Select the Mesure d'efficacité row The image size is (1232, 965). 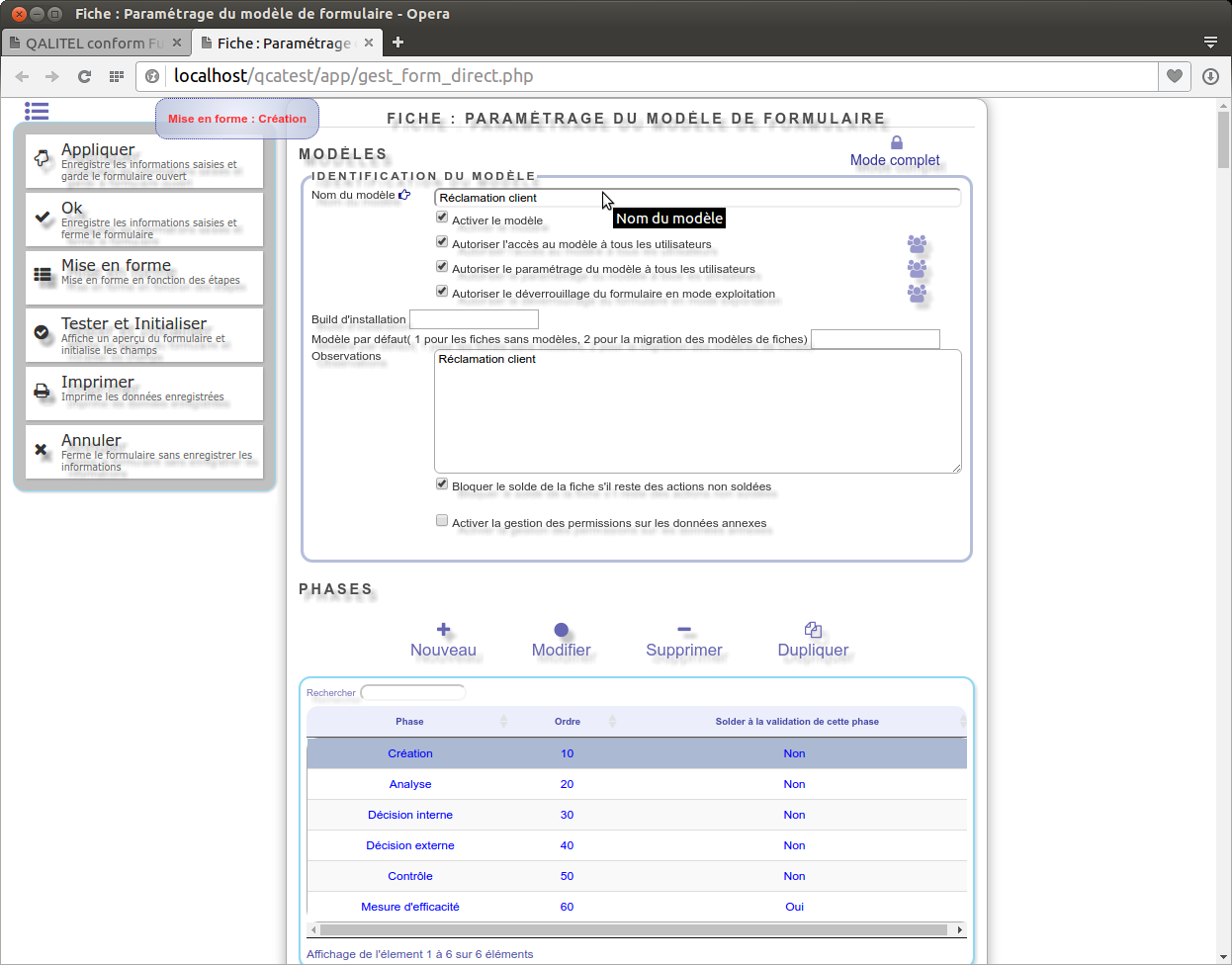tap(637, 907)
